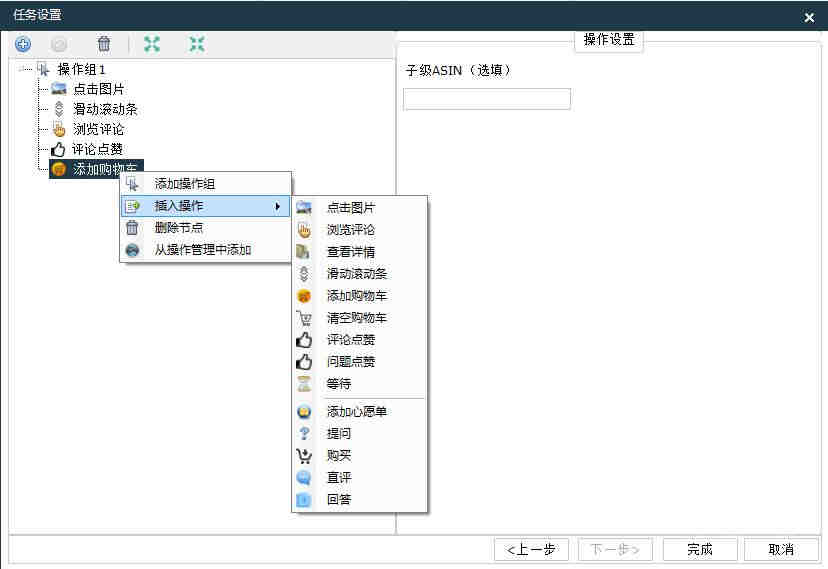Click the 购买 shopping cart icon
Viewport: 828px width, 569px height.
pos(304,455)
